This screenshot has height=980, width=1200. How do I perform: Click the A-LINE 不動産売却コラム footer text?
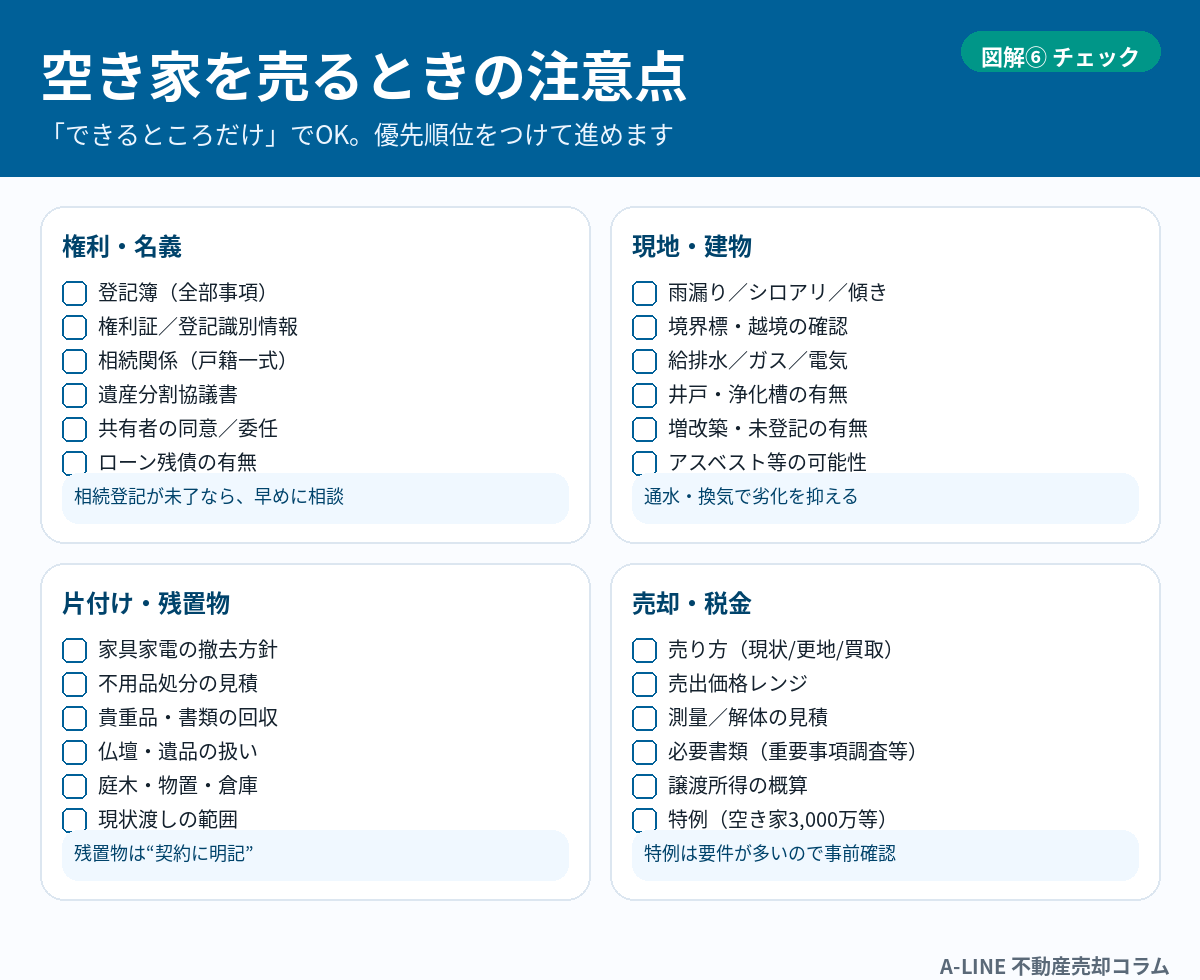point(1054,965)
